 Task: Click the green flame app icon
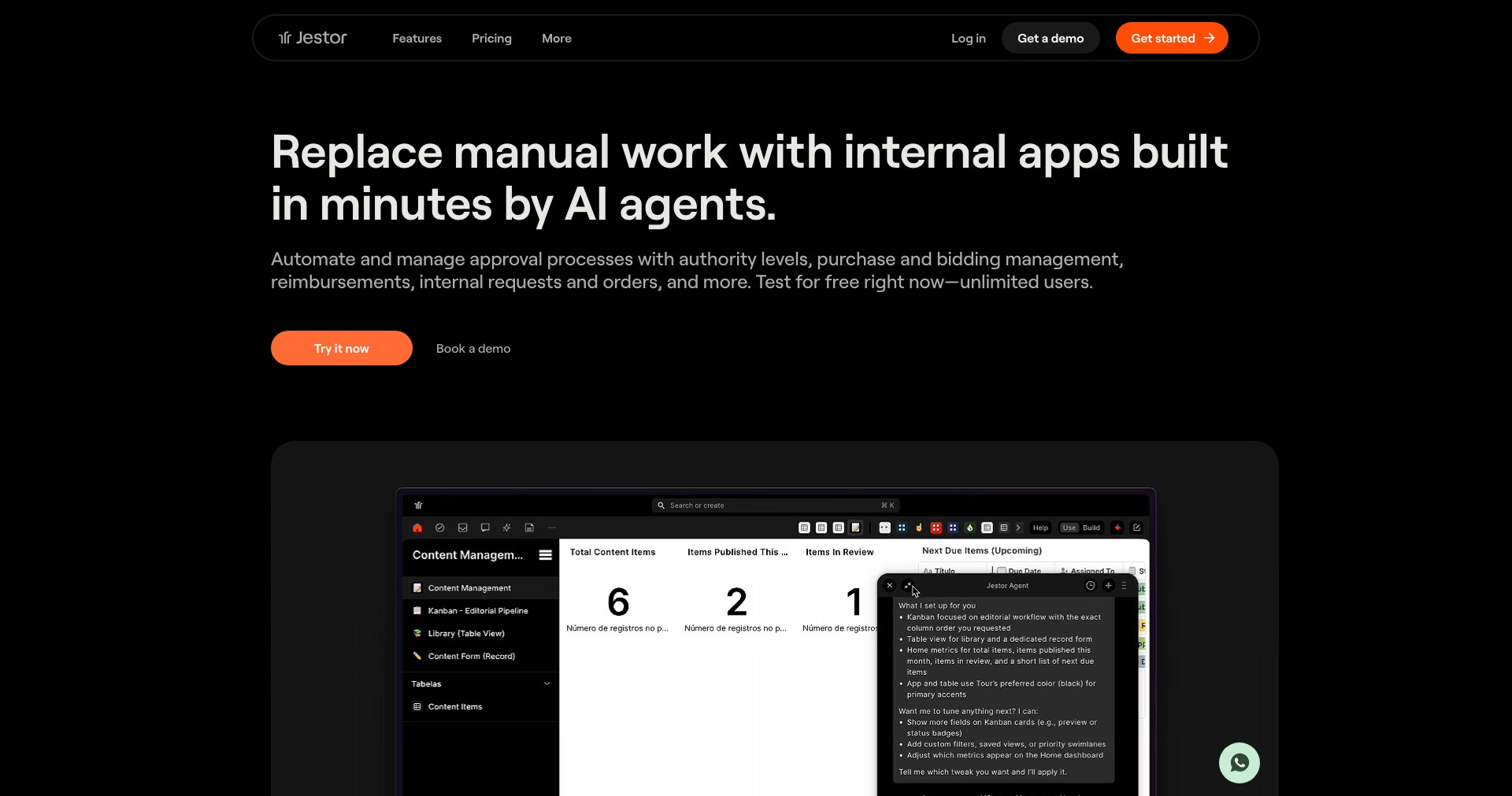[x=970, y=528]
